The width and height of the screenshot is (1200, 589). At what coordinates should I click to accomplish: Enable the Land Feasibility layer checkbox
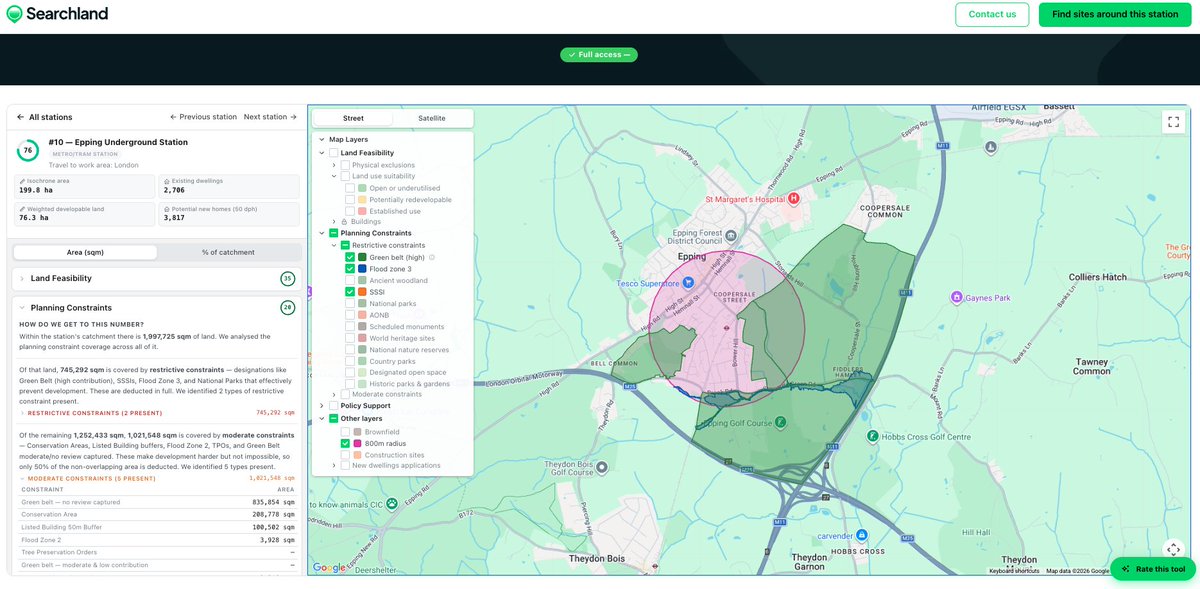(x=334, y=153)
